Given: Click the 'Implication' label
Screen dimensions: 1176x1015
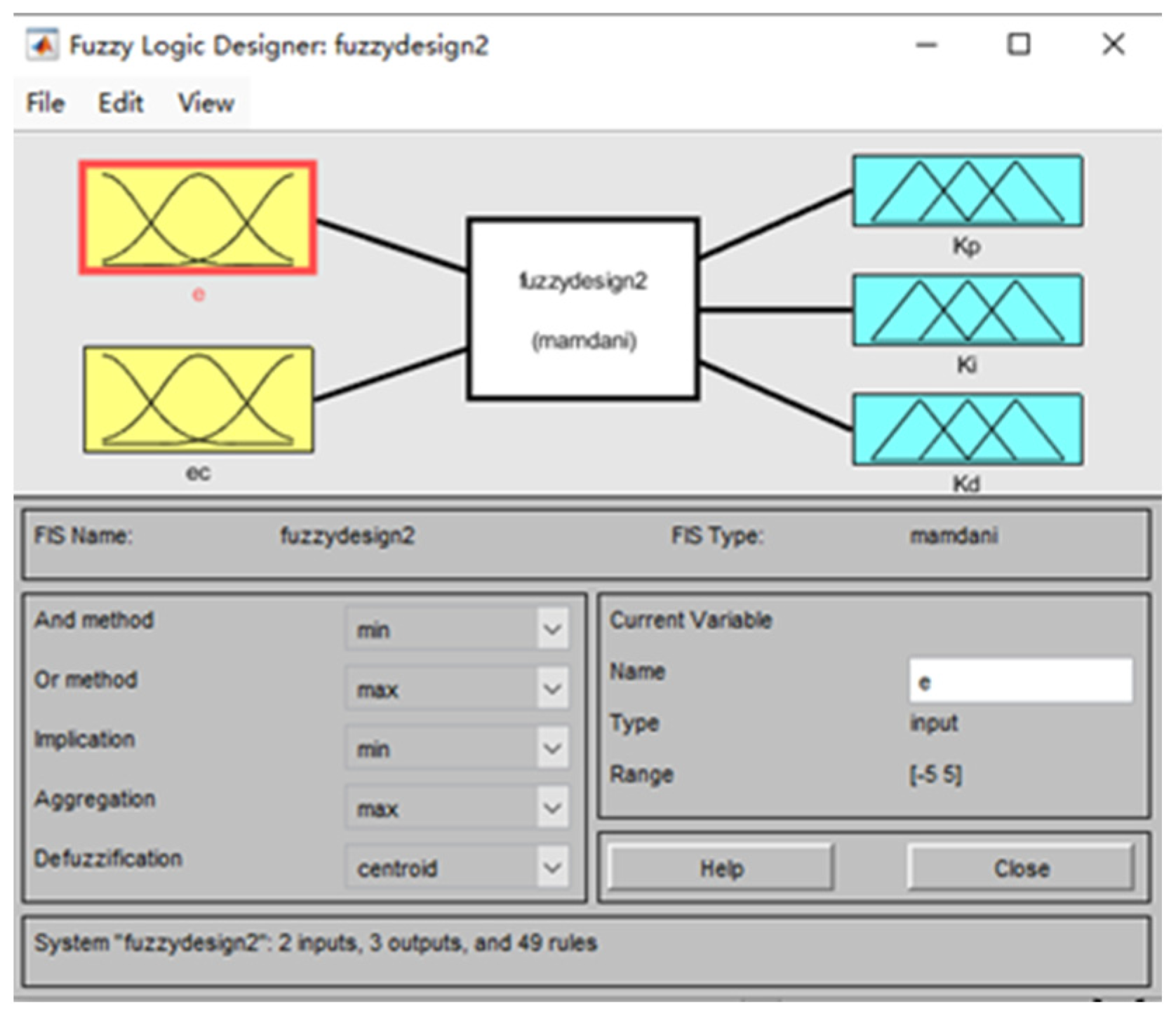Looking at the screenshot, I should click(84, 739).
